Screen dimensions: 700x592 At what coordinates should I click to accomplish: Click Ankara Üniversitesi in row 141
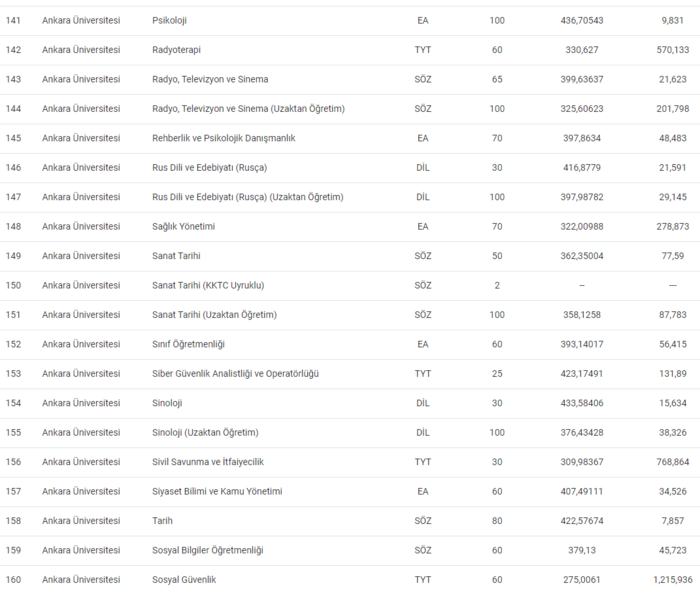pyautogui.click(x=80, y=20)
